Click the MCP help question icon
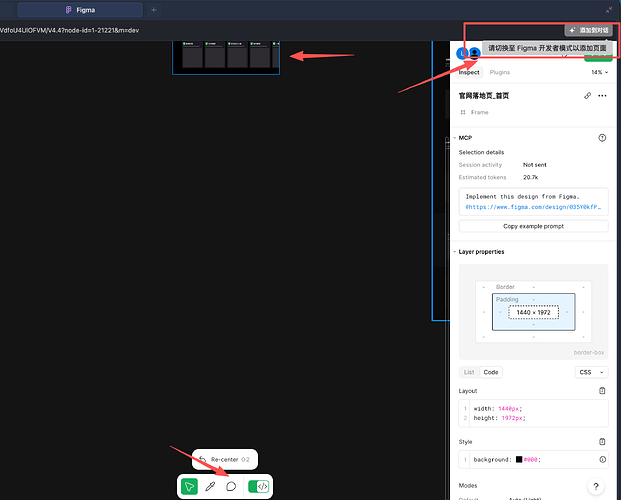Image resolution: width=621 pixels, height=500 pixels. pyautogui.click(x=602, y=137)
